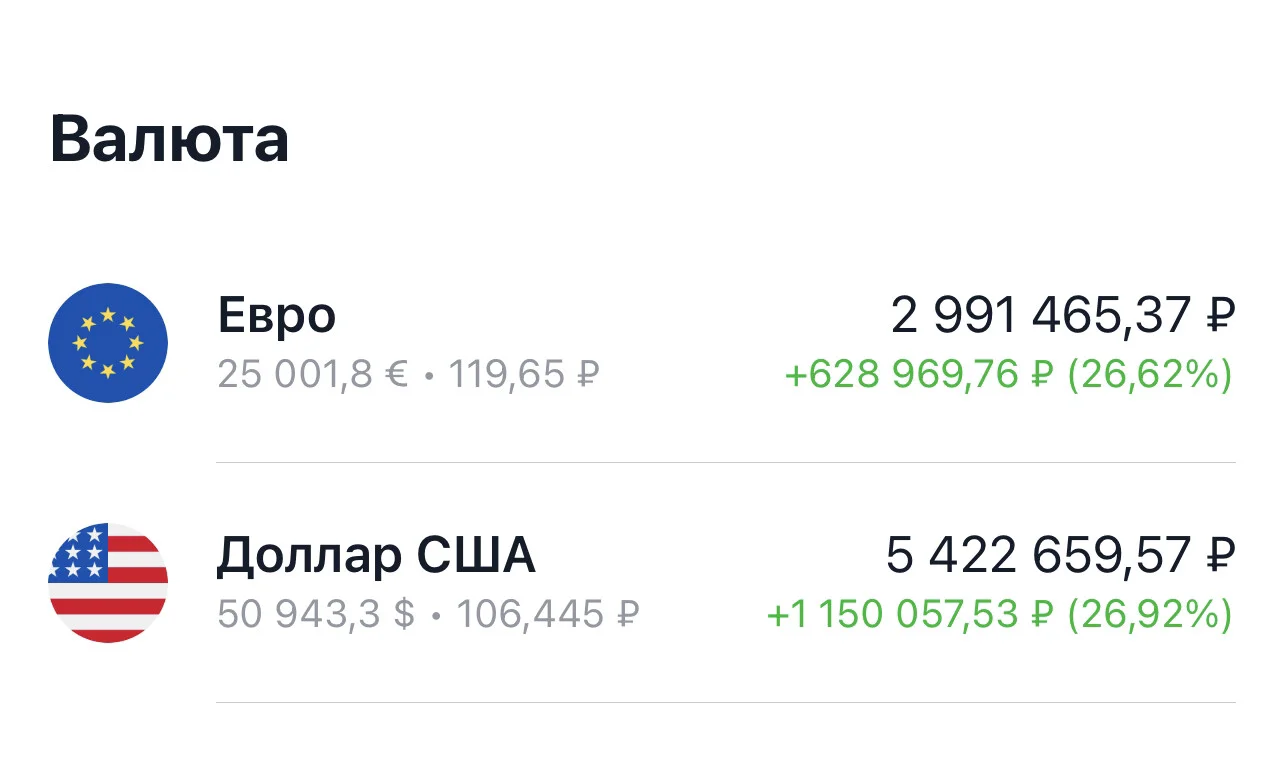Click the +628 969,76 ₽ (26,62%) profit

[x=1009, y=375]
